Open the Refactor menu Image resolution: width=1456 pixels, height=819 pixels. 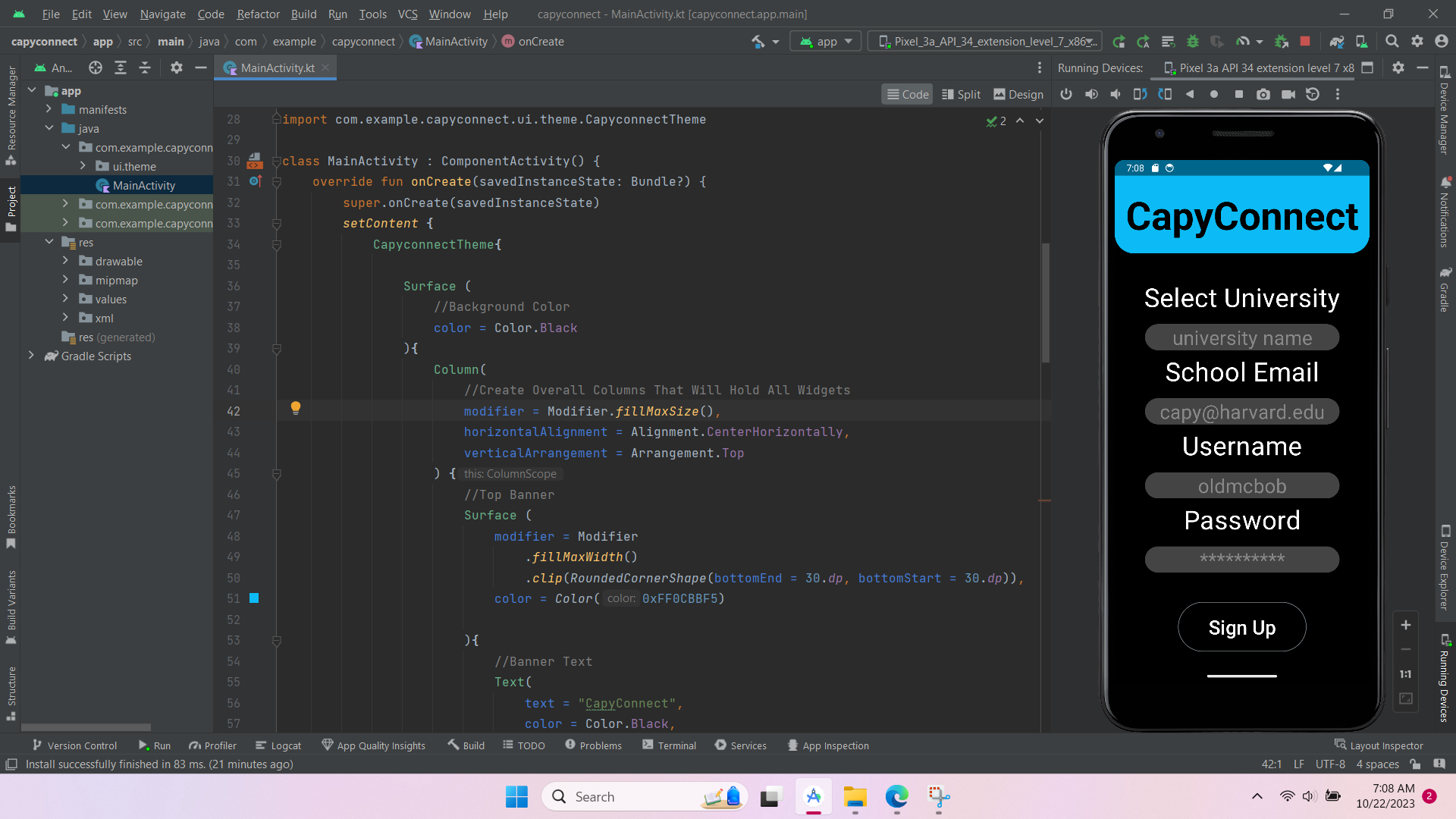[258, 14]
